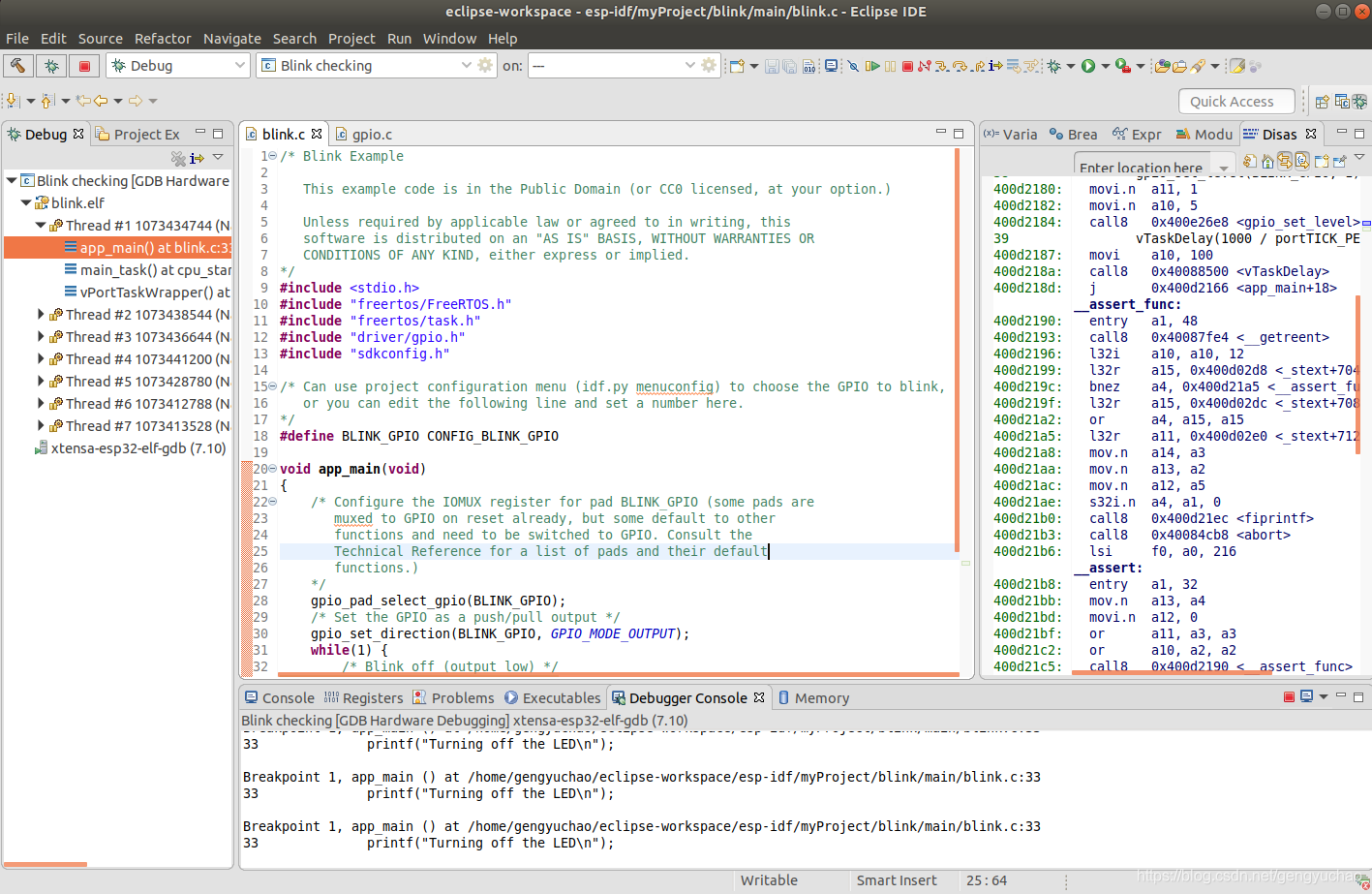
Task: Click the Suspend (pause) icon
Action: (x=890, y=65)
